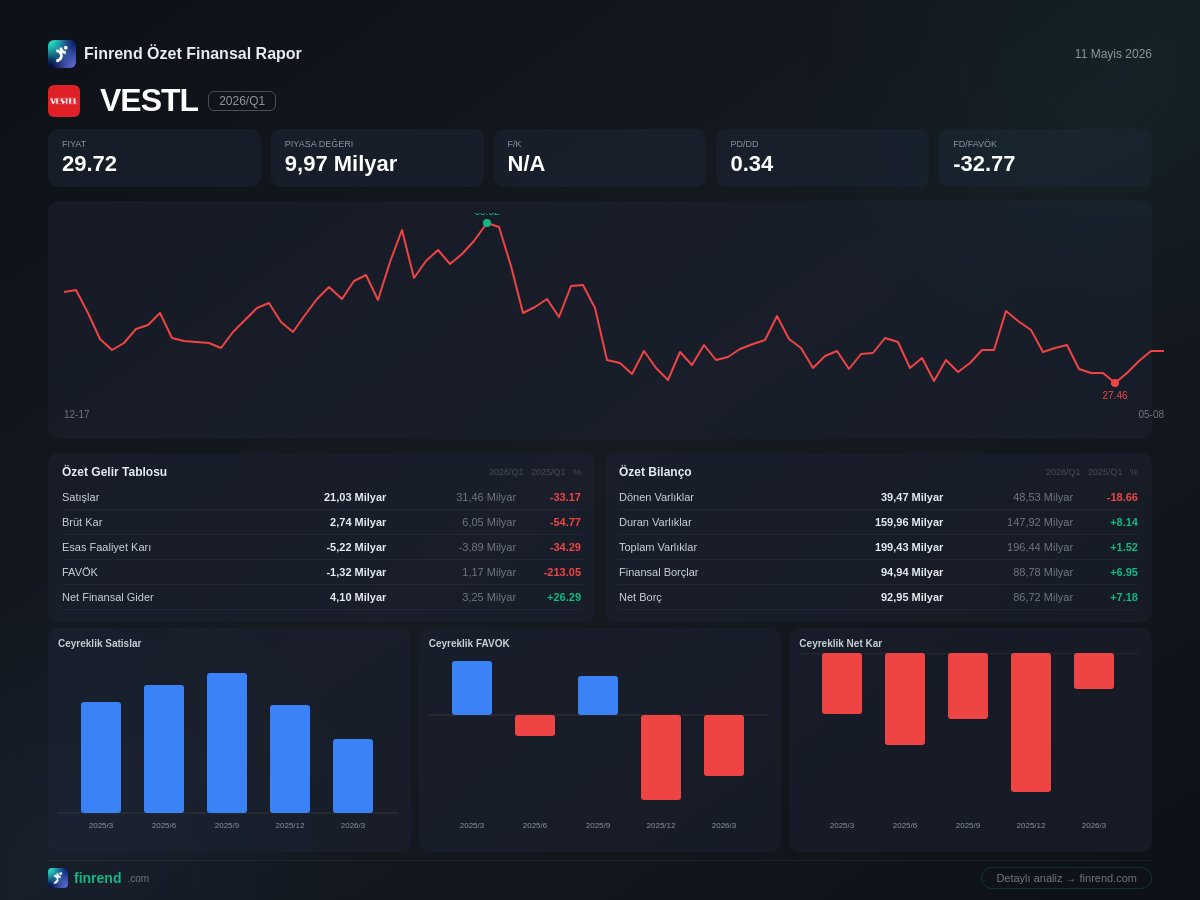Viewport: 1200px width, 900px height.
Task: Click the -18.66 Dönen Varlıklar change
Action: coord(1122,497)
